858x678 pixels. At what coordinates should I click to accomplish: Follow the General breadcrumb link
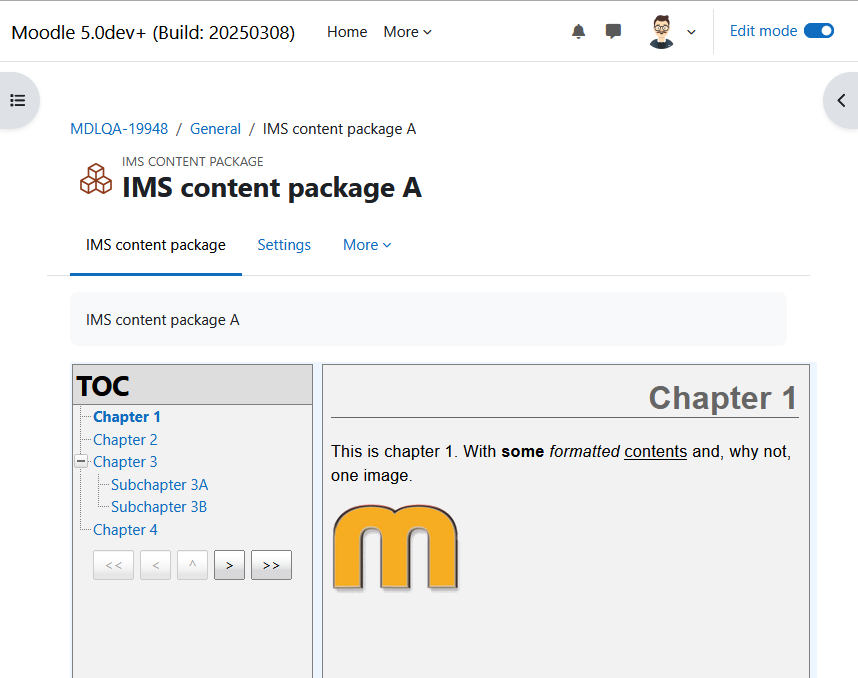coord(215,129)
